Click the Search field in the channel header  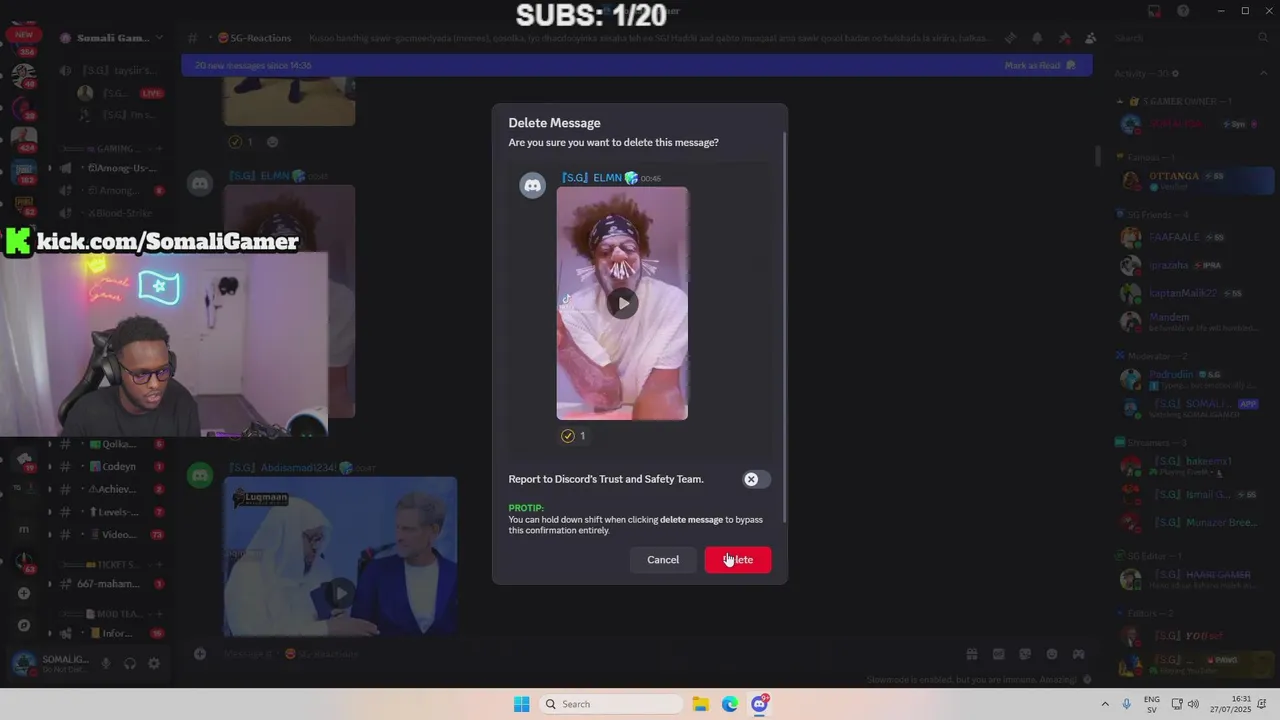coord(1191,38)
